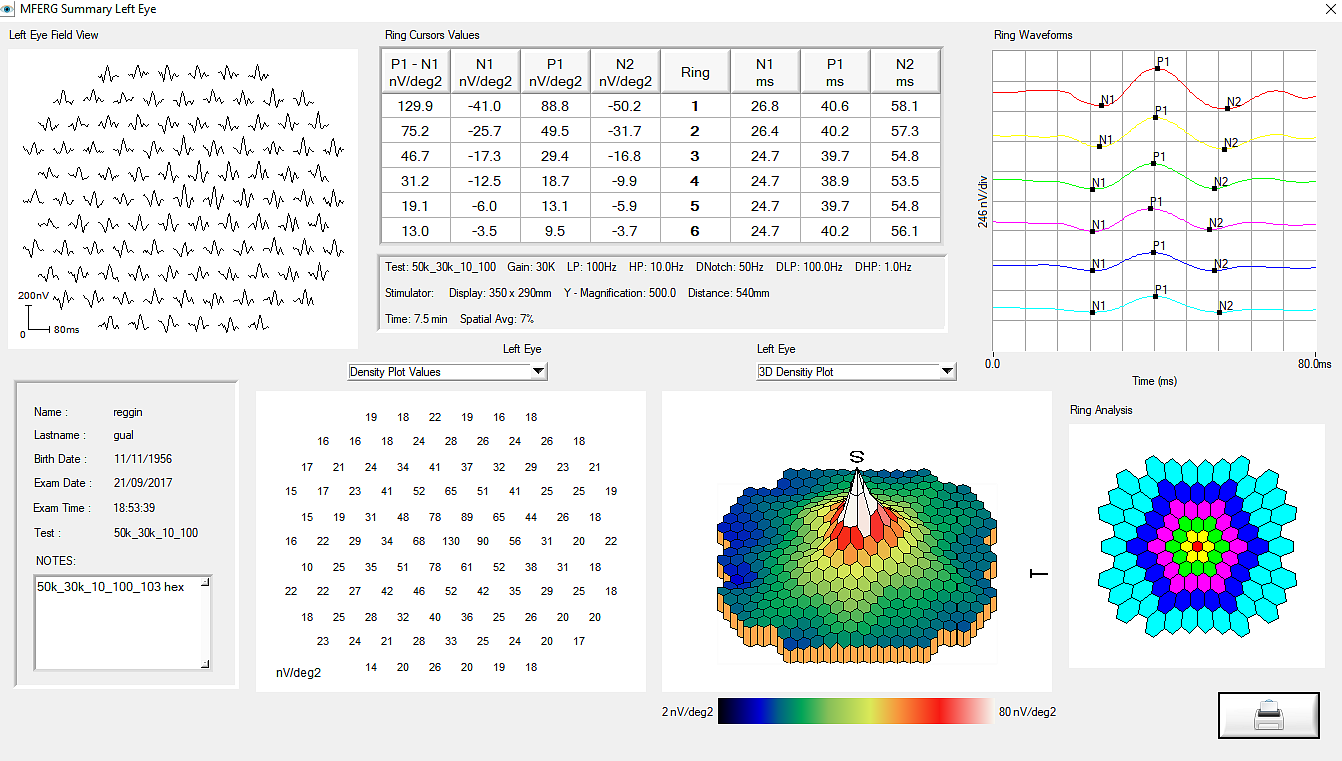Click the 'Display: 350 x 290mm' text
Image resolution: width=1342 pixels, height=761 pixels.
[499, 293]
